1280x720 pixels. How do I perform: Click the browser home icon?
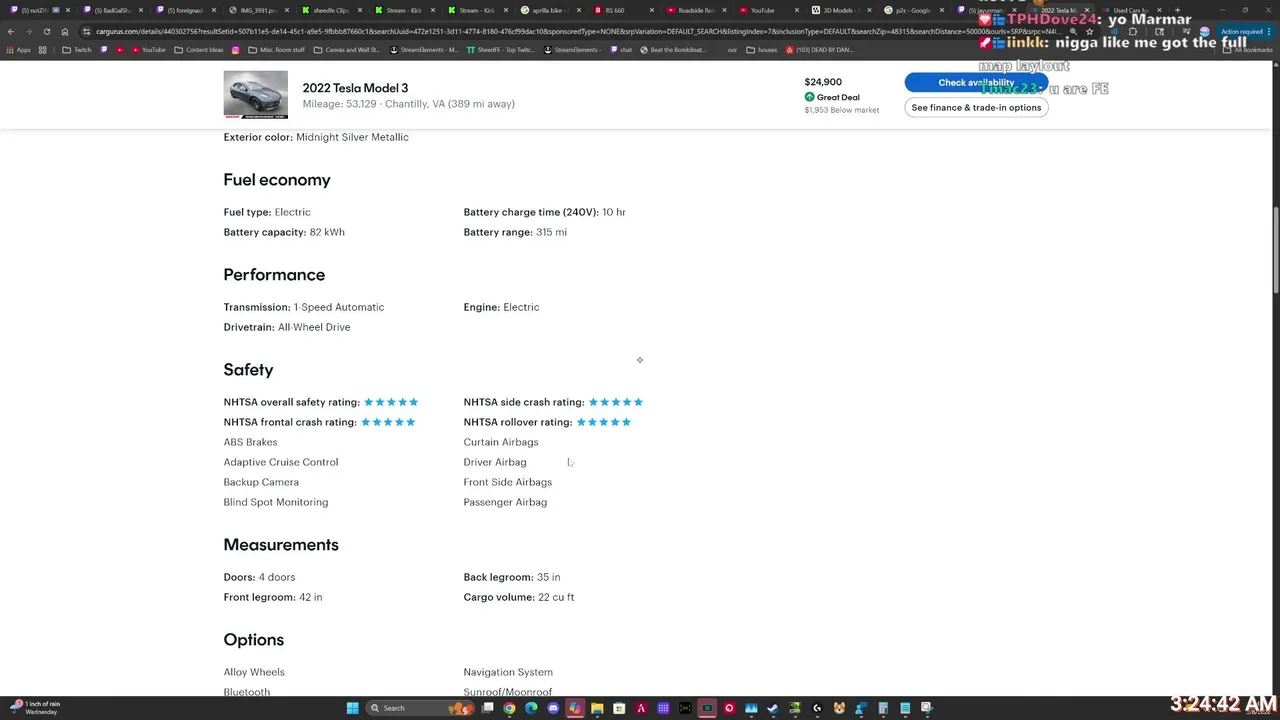pyautogui.click(x=64, y=31)
